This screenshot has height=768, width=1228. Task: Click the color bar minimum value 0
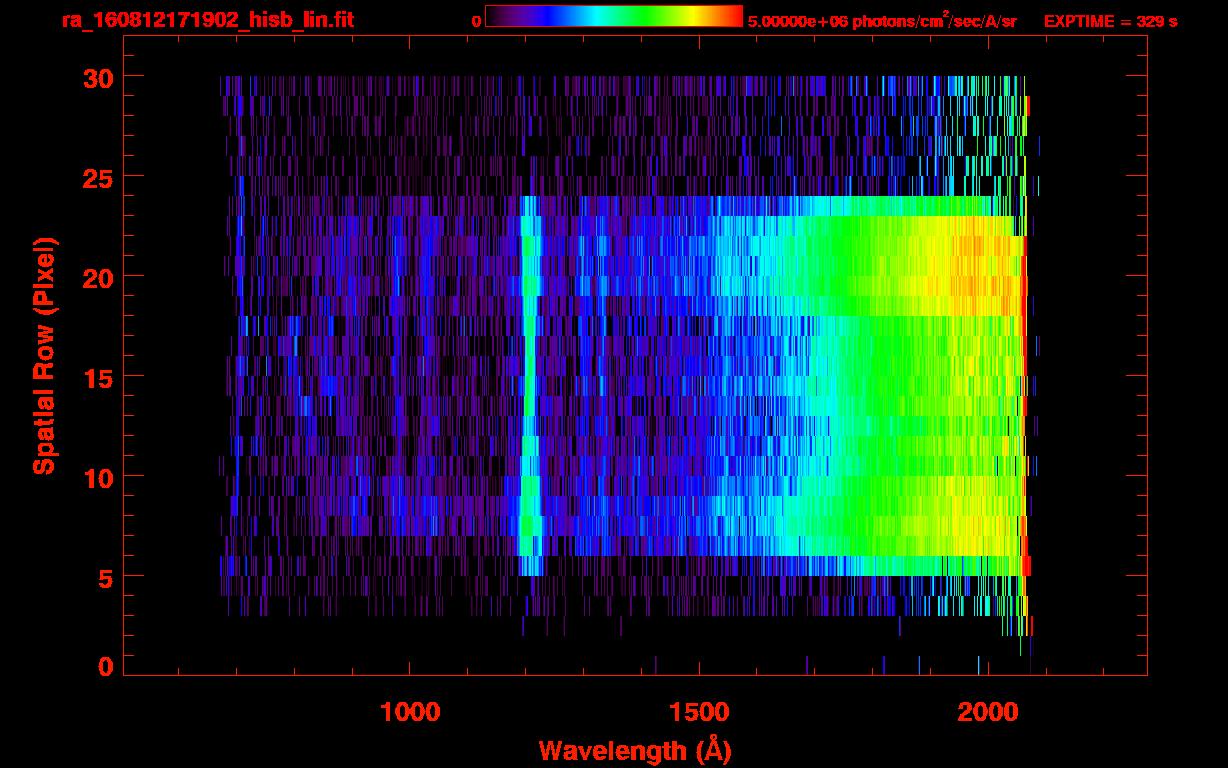click(476, 21)
